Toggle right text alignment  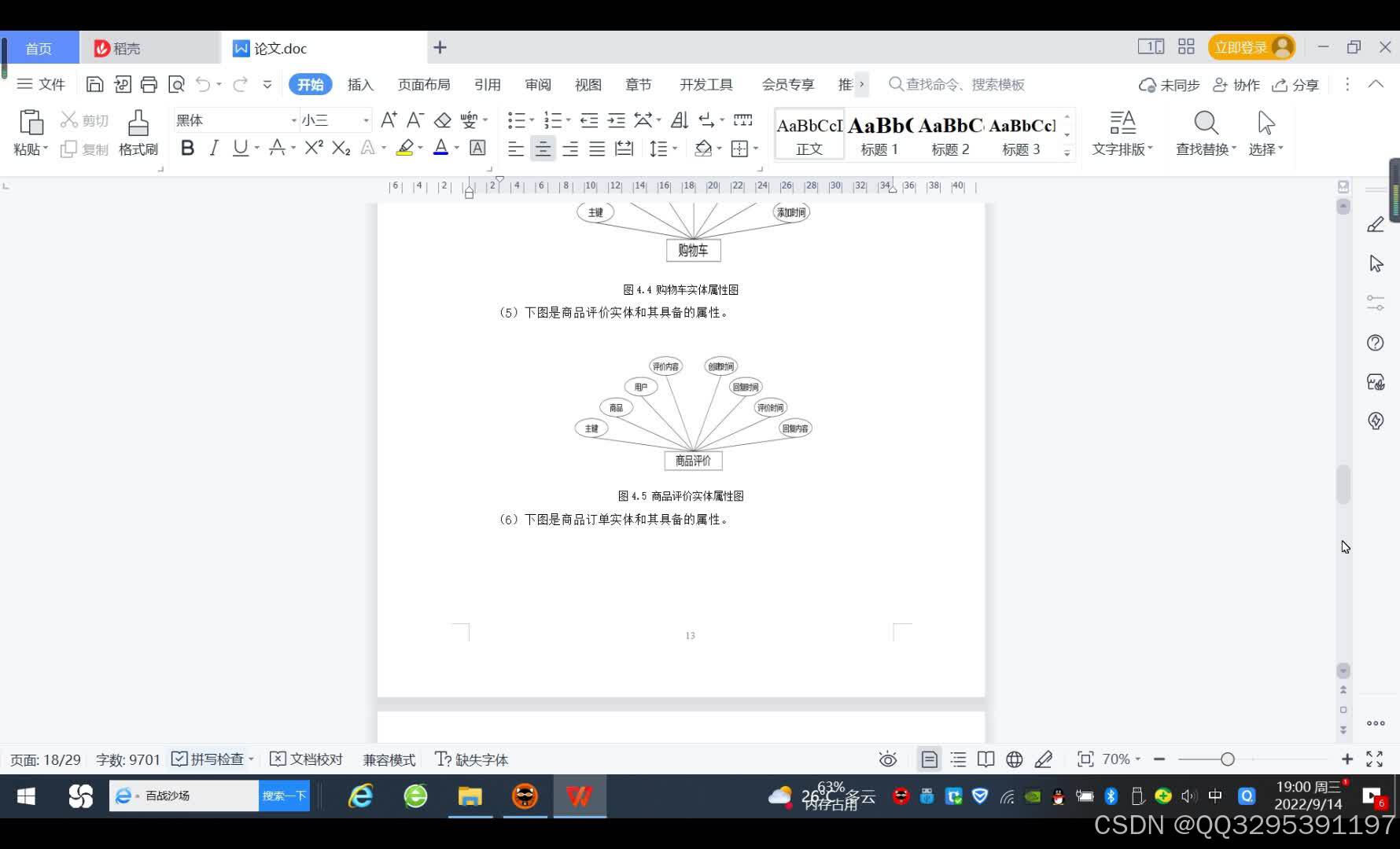(x=570, y=148)
